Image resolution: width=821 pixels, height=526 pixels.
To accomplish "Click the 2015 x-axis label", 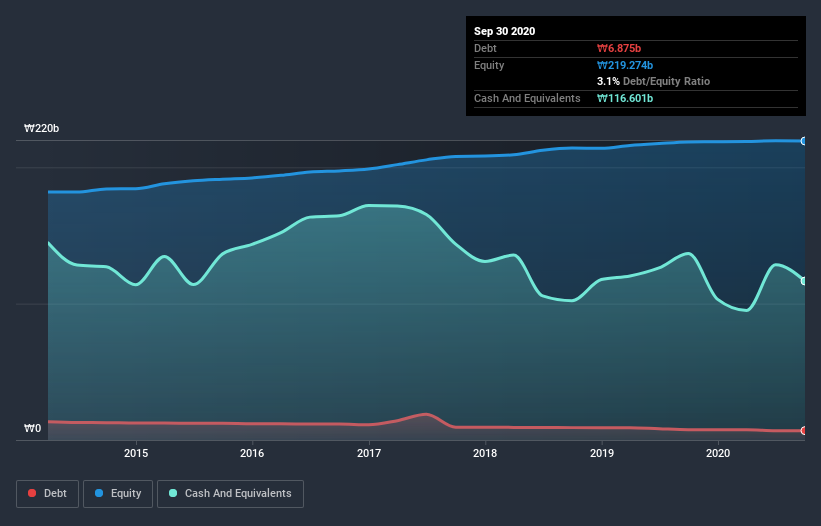I will point(136,453).
